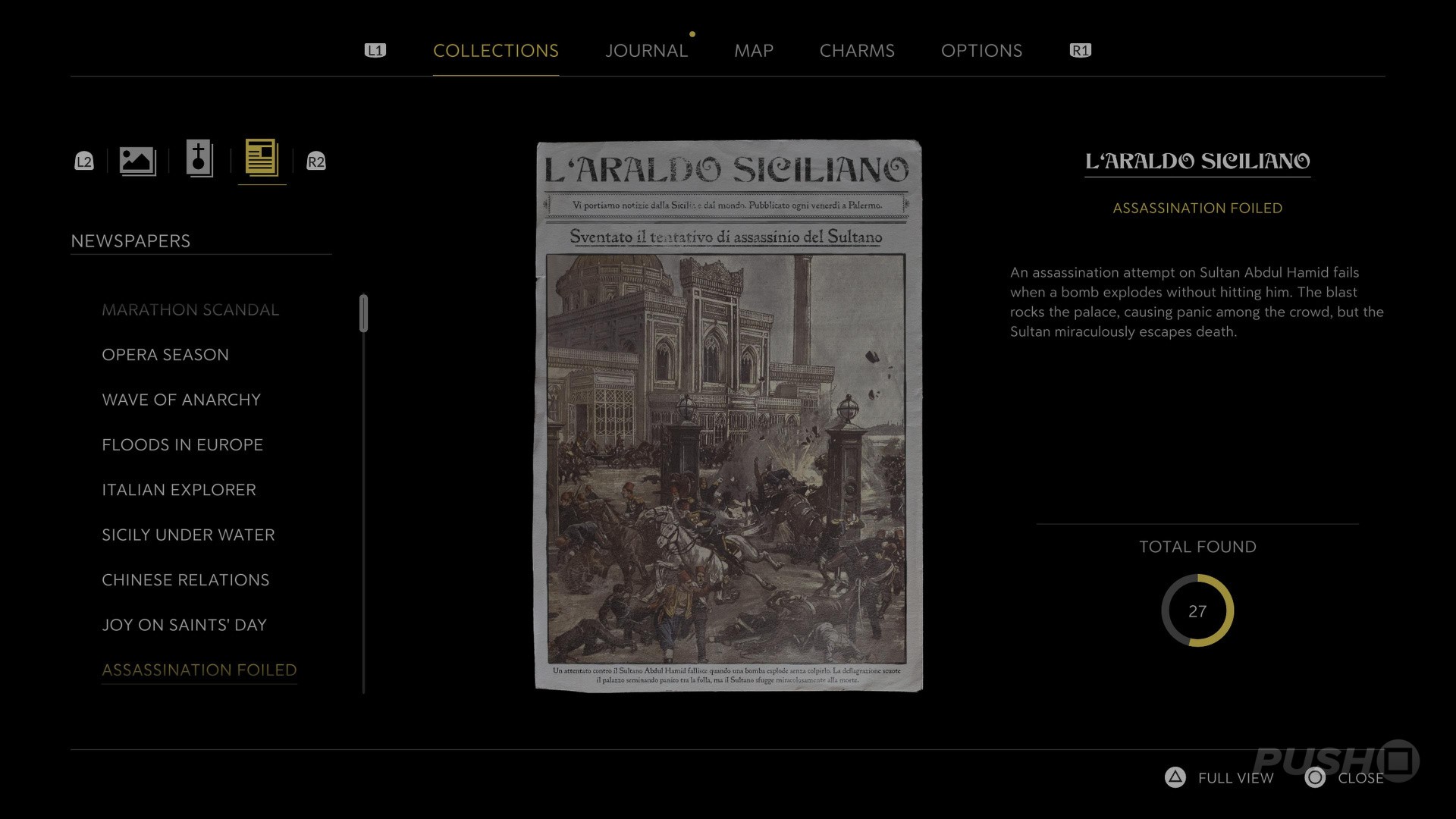This screenshot has height=819, width=1456.
Task: Select the newspapers category icon
Action: click(262, 158)
